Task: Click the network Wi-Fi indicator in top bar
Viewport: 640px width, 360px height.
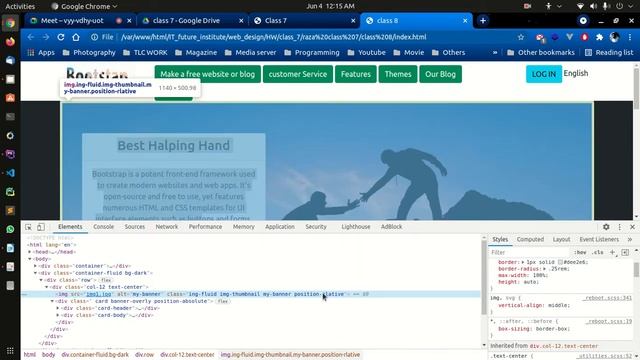Action: (x=580, y=6)
